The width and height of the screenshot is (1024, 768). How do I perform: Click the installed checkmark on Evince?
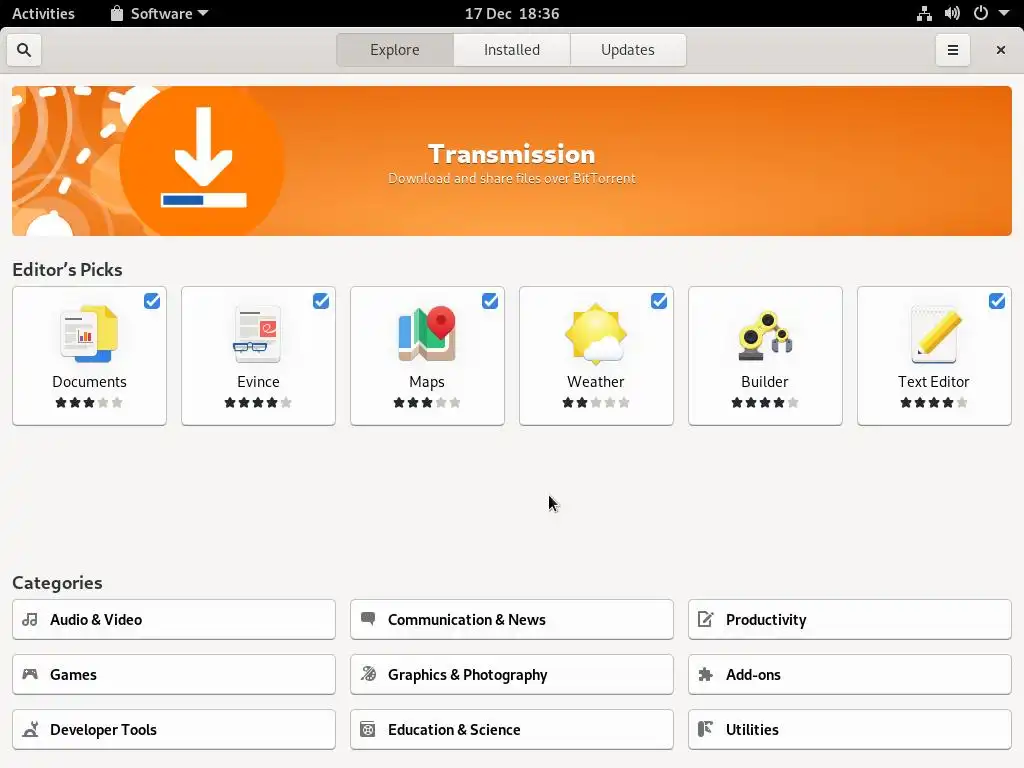click(321, 300)
